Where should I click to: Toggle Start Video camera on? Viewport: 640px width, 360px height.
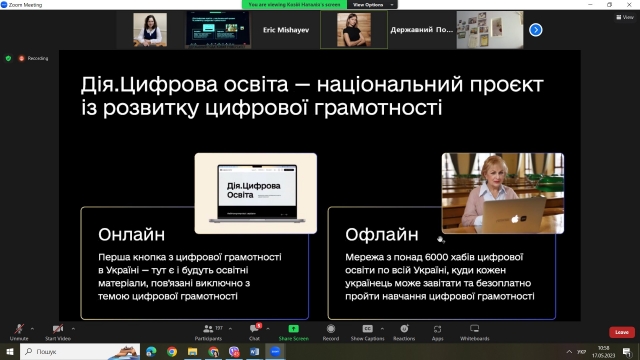[58, 332]
